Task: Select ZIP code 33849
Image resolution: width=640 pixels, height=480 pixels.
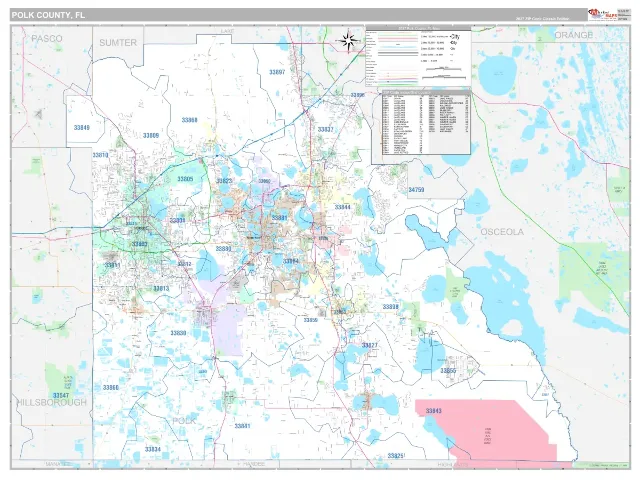Action: coord(82,128)
